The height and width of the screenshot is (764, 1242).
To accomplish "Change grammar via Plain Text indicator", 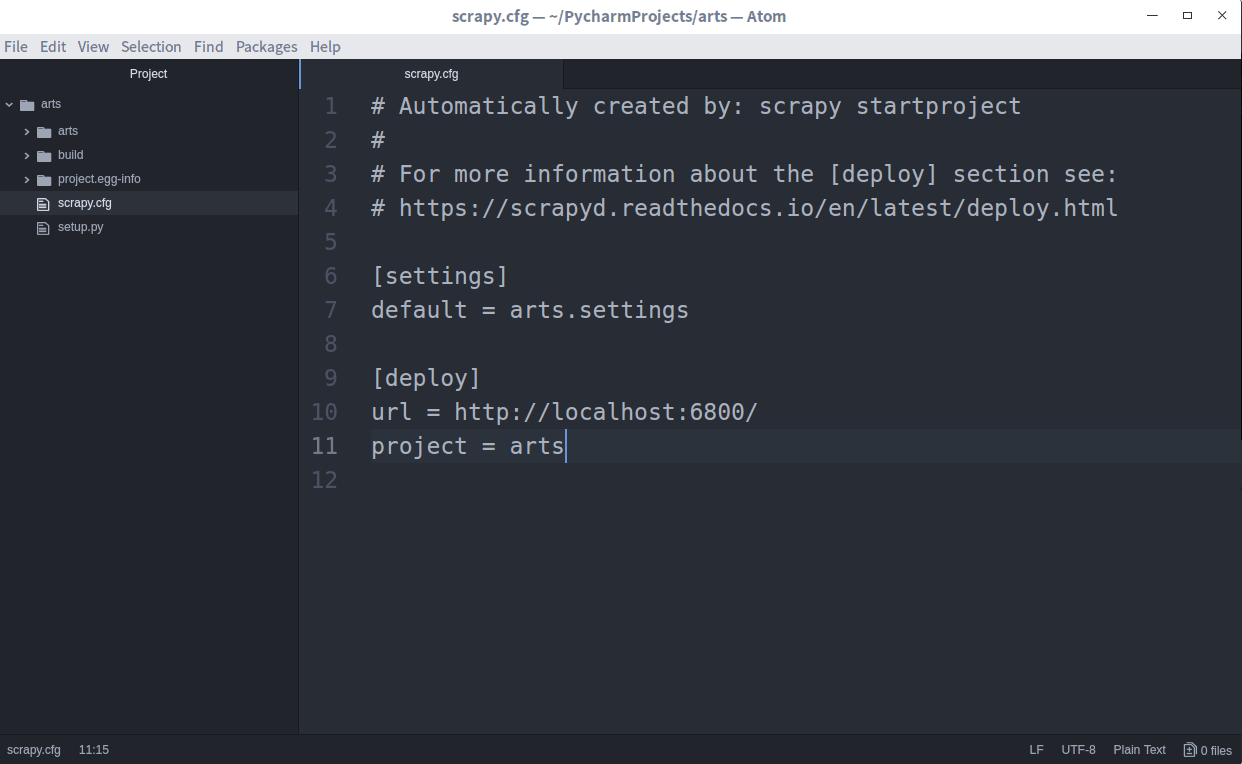I will tap(1139, 749).
